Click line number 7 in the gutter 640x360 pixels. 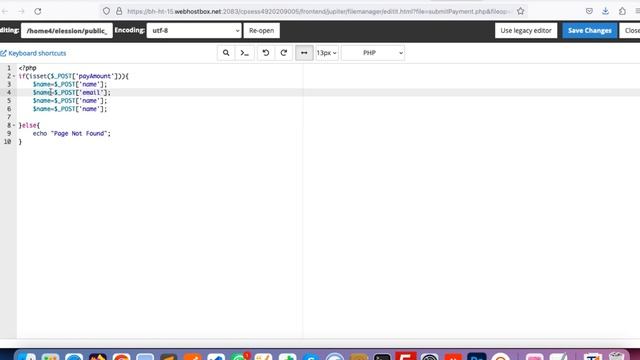click(9, 117)
